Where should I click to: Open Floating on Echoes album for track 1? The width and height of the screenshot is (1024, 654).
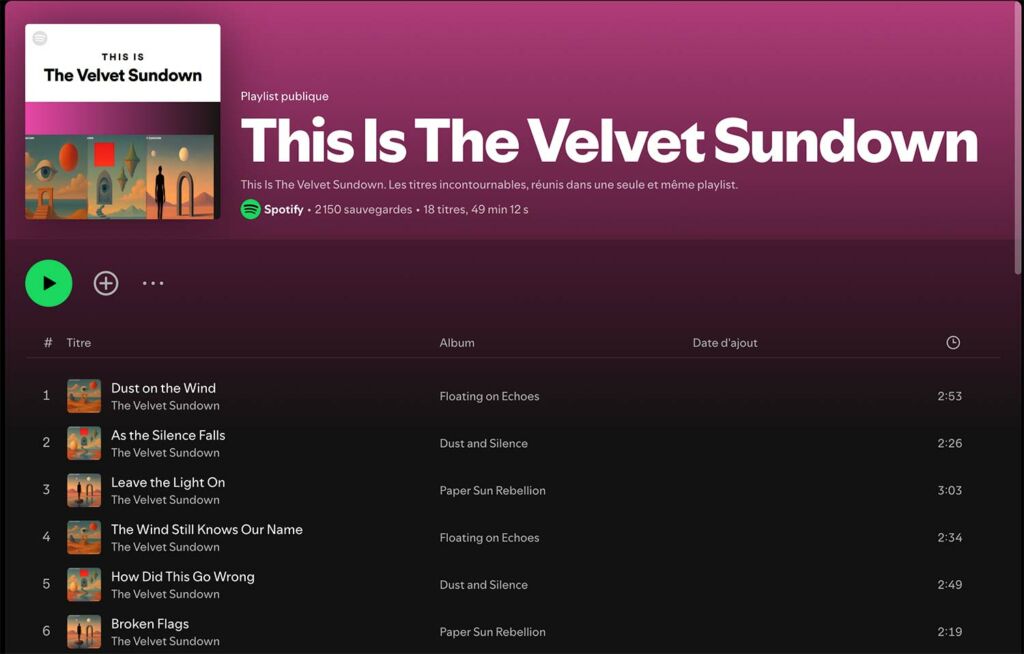489,396
